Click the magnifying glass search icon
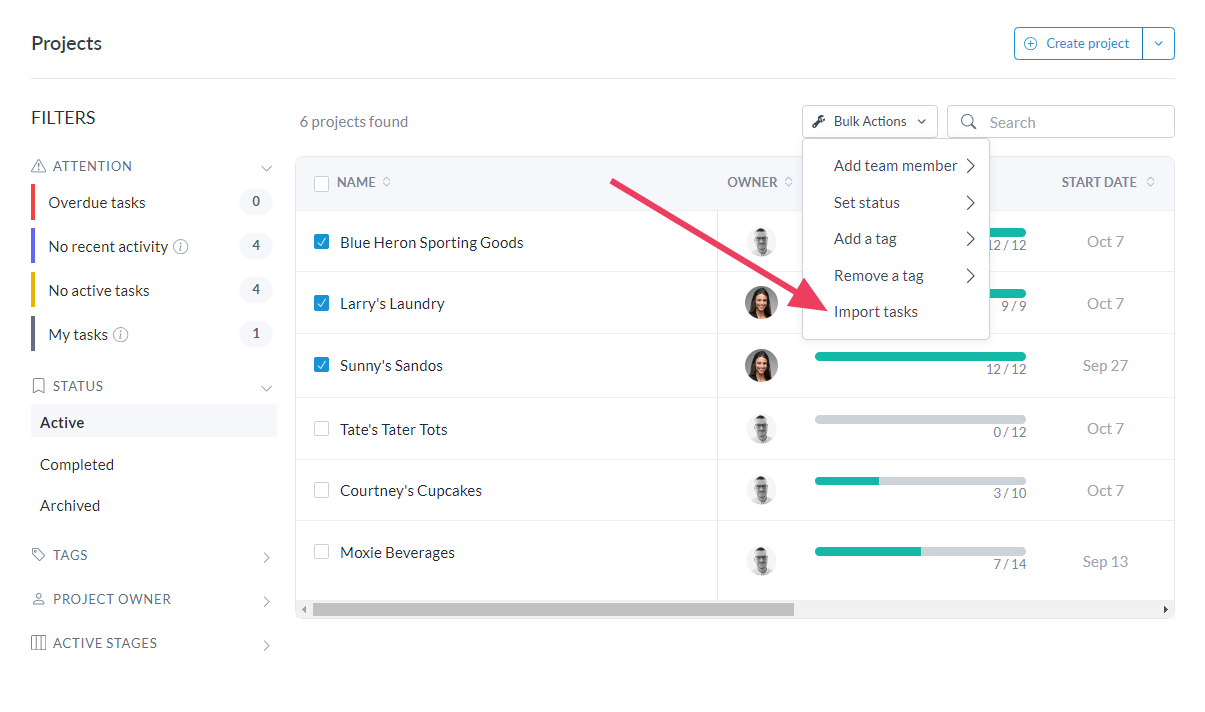The image size is (1205, 712). (968, 122)
